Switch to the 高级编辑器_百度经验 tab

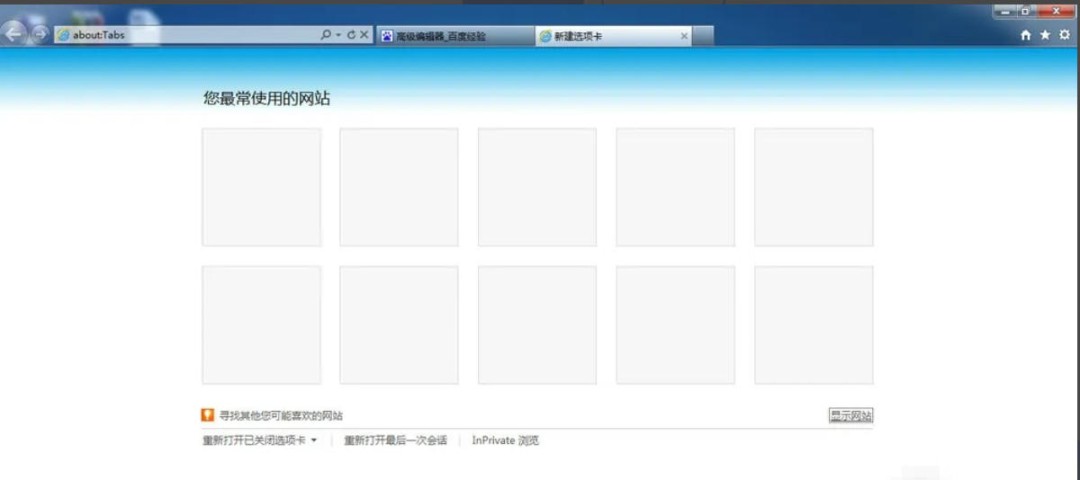click(x=455, y=36)
